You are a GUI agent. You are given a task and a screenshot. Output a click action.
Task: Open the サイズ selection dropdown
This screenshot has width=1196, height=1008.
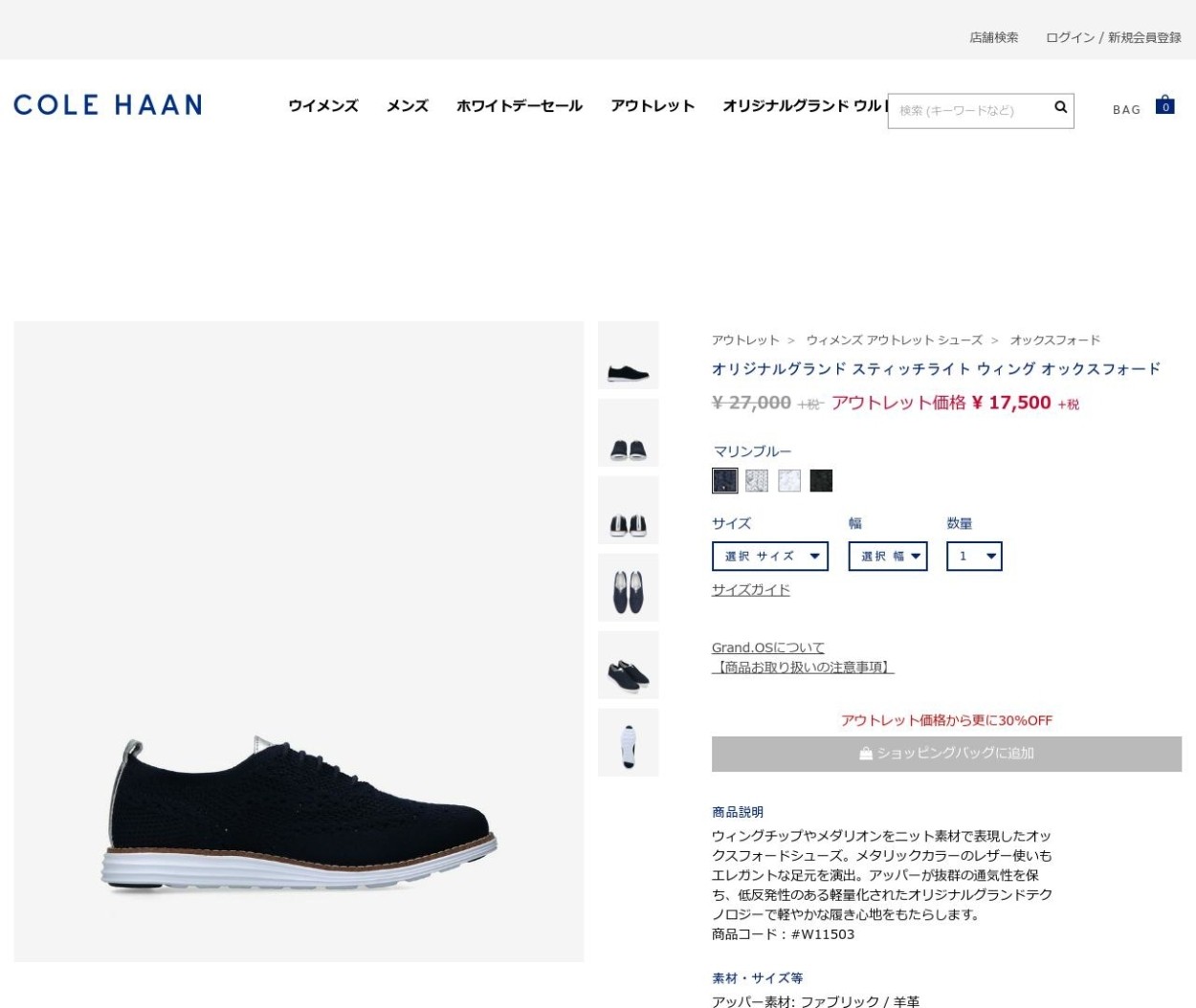pyautogui.click(x=770, y=556)
